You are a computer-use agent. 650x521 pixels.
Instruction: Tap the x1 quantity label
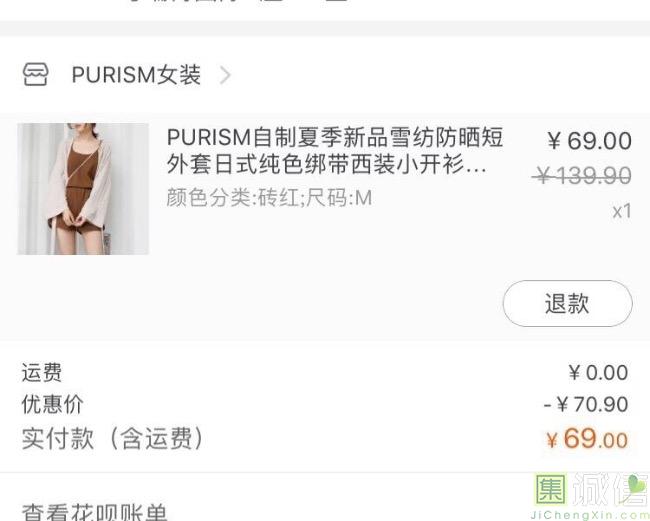tap(622, 211)
